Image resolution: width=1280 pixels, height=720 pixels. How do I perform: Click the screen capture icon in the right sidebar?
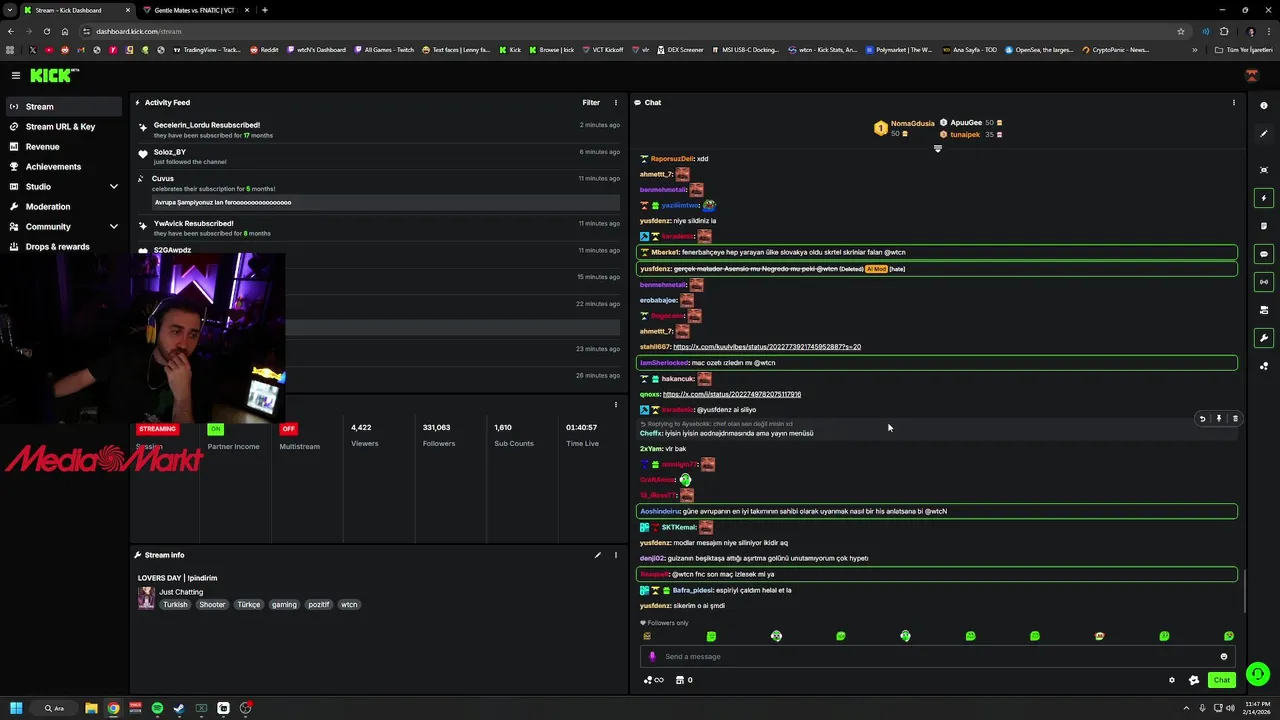coord(1264,170)
